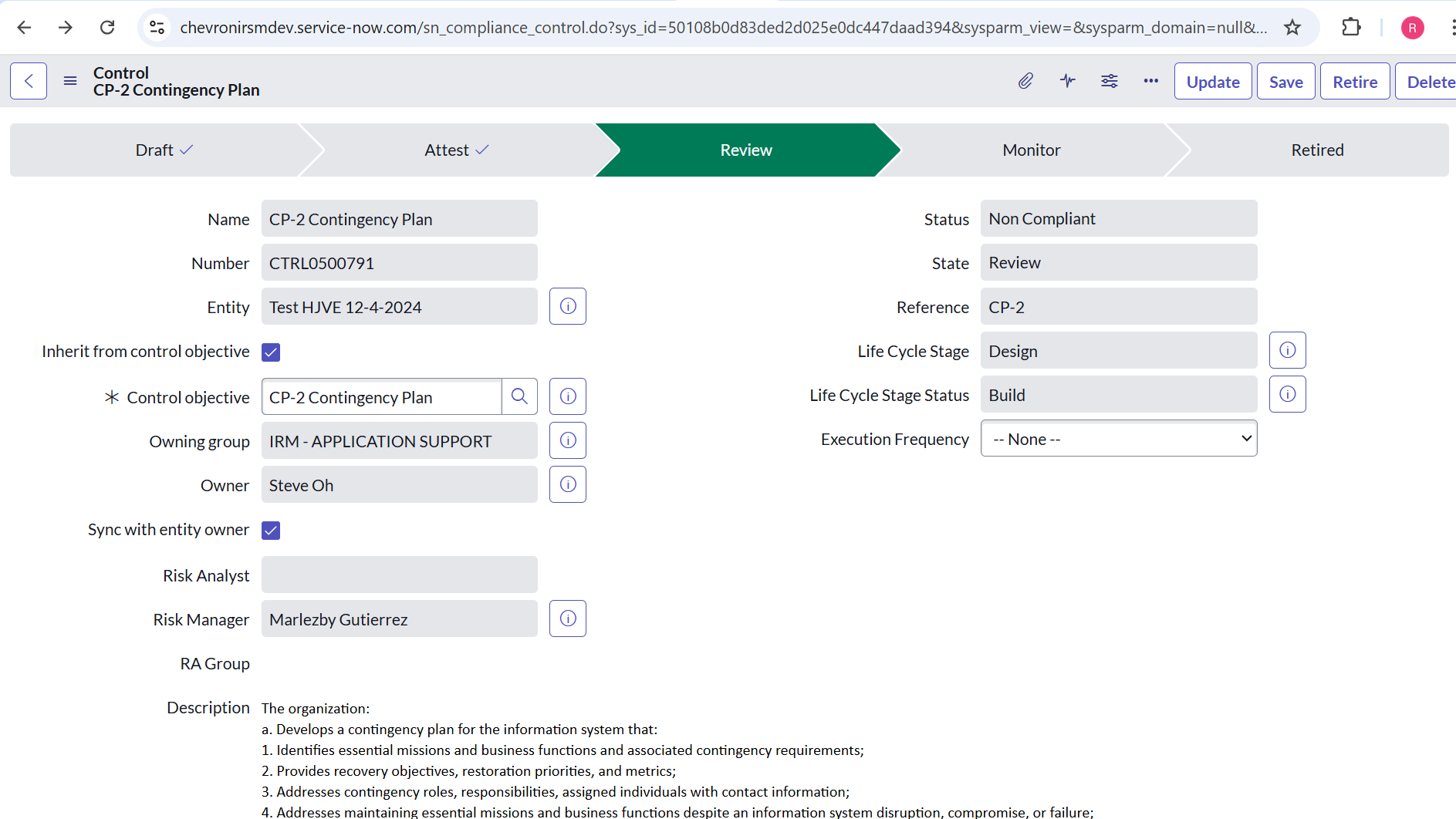Click the browser address bar URL
The width and height of the screenshot is (1456, 819).
(723, 28)
